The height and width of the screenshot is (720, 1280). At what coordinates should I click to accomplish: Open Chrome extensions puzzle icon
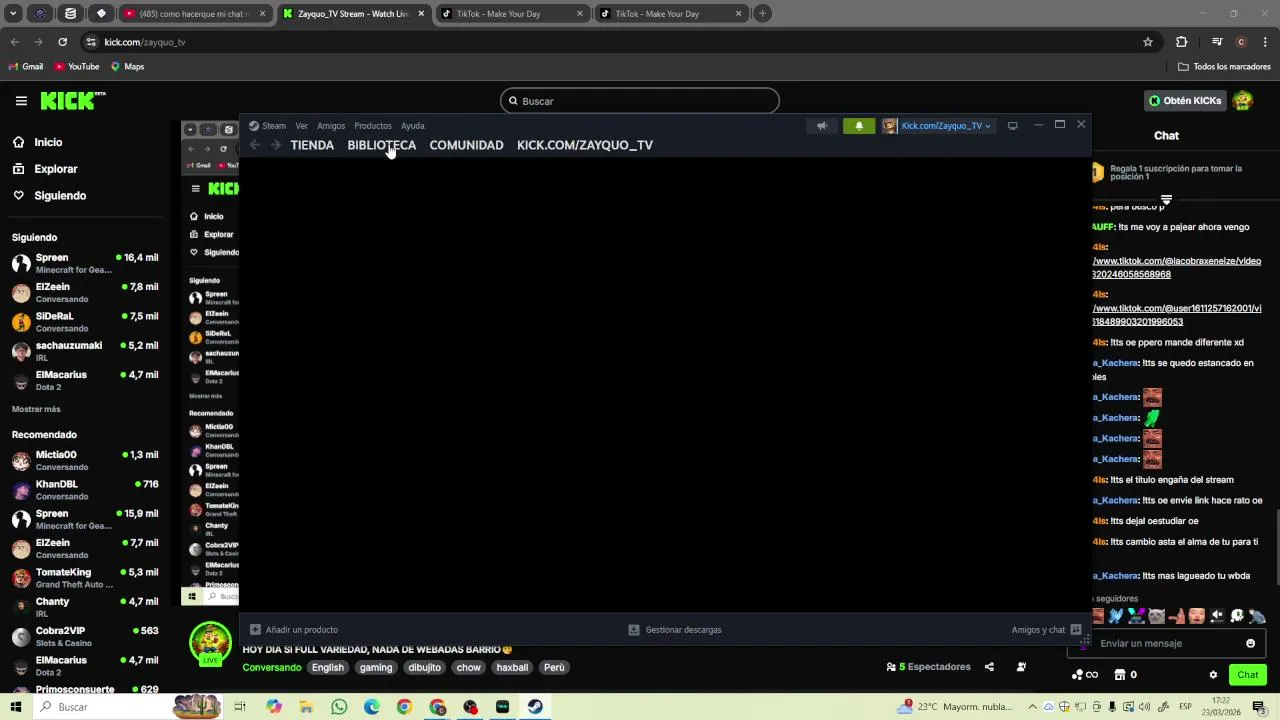[1181, 42]
